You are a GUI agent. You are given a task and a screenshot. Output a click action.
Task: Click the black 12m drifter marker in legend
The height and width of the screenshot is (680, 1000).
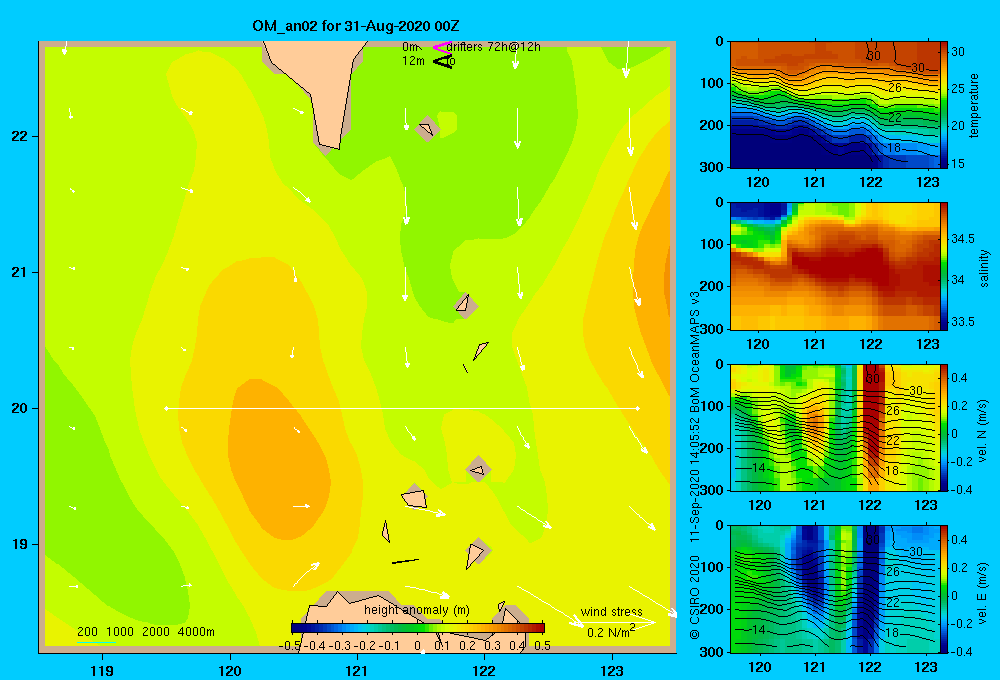(442, 61)
